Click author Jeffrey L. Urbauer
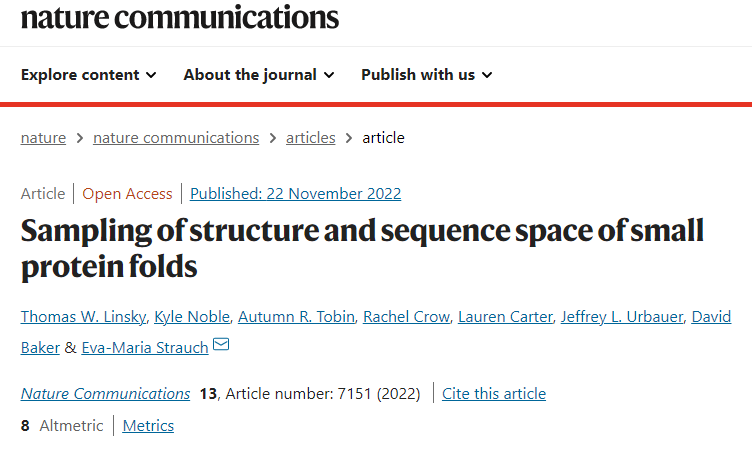This screenshot has width=752, height=457. (622, 317)
